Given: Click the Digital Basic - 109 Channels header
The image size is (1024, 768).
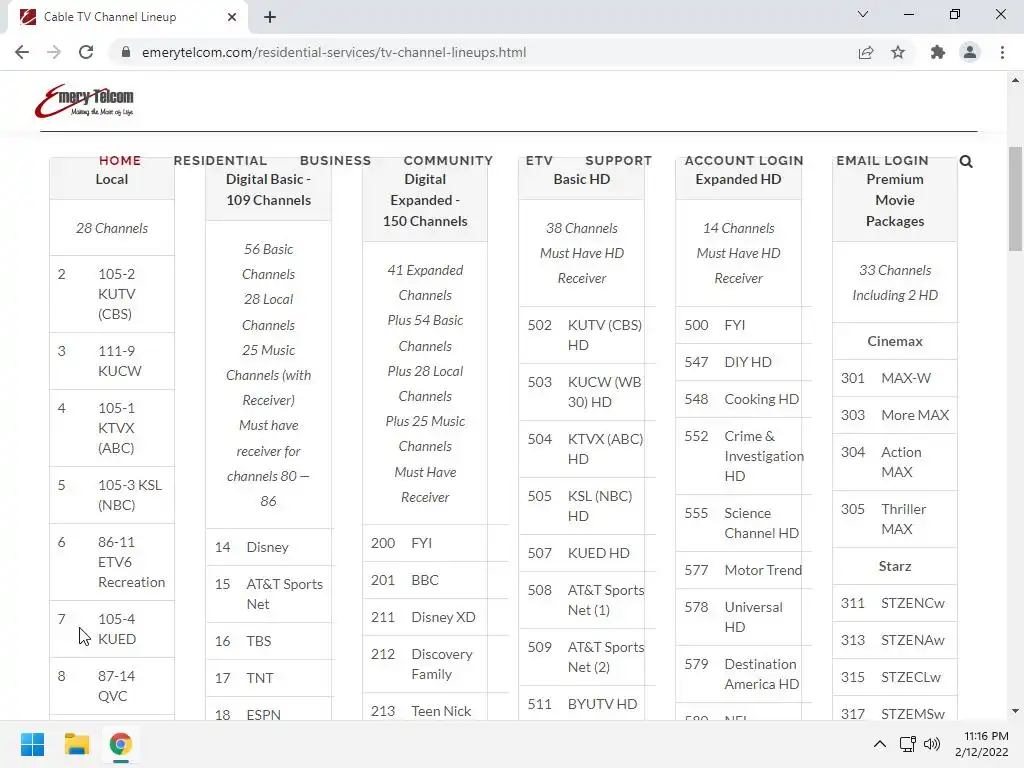Looking at the screenshot, I should click(268, 189).
